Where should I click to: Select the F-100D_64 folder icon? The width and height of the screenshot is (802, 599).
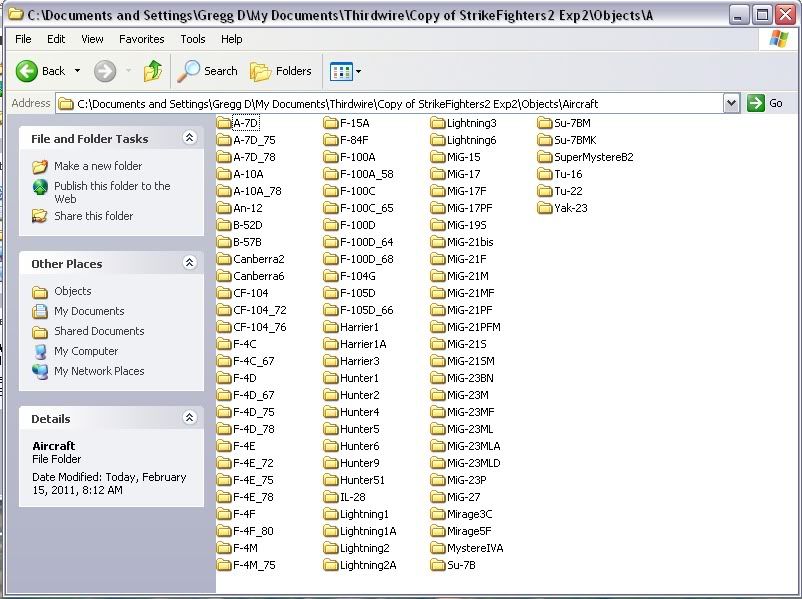(x=330, y=242)
